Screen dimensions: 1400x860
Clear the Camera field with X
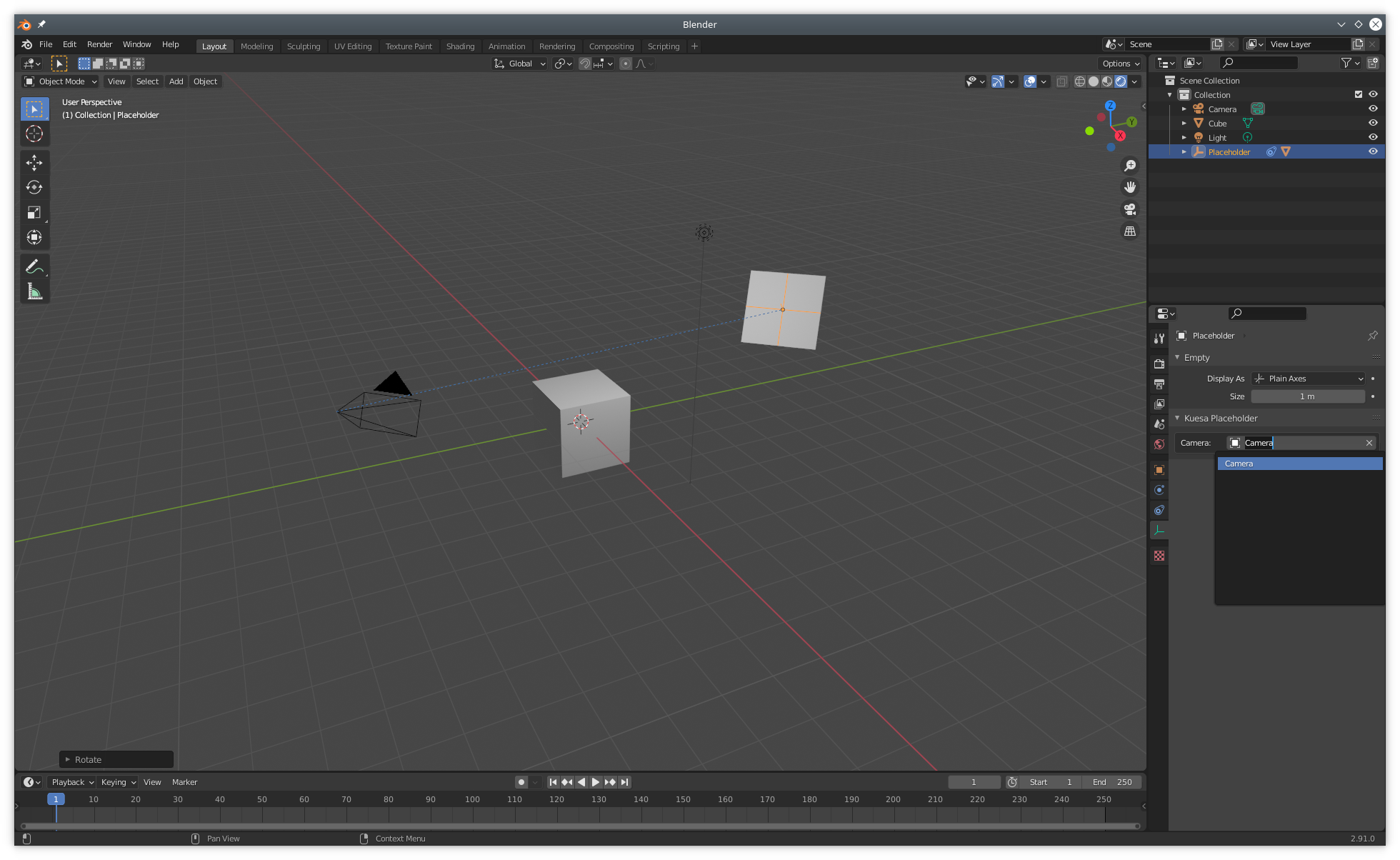[1369, 443]
